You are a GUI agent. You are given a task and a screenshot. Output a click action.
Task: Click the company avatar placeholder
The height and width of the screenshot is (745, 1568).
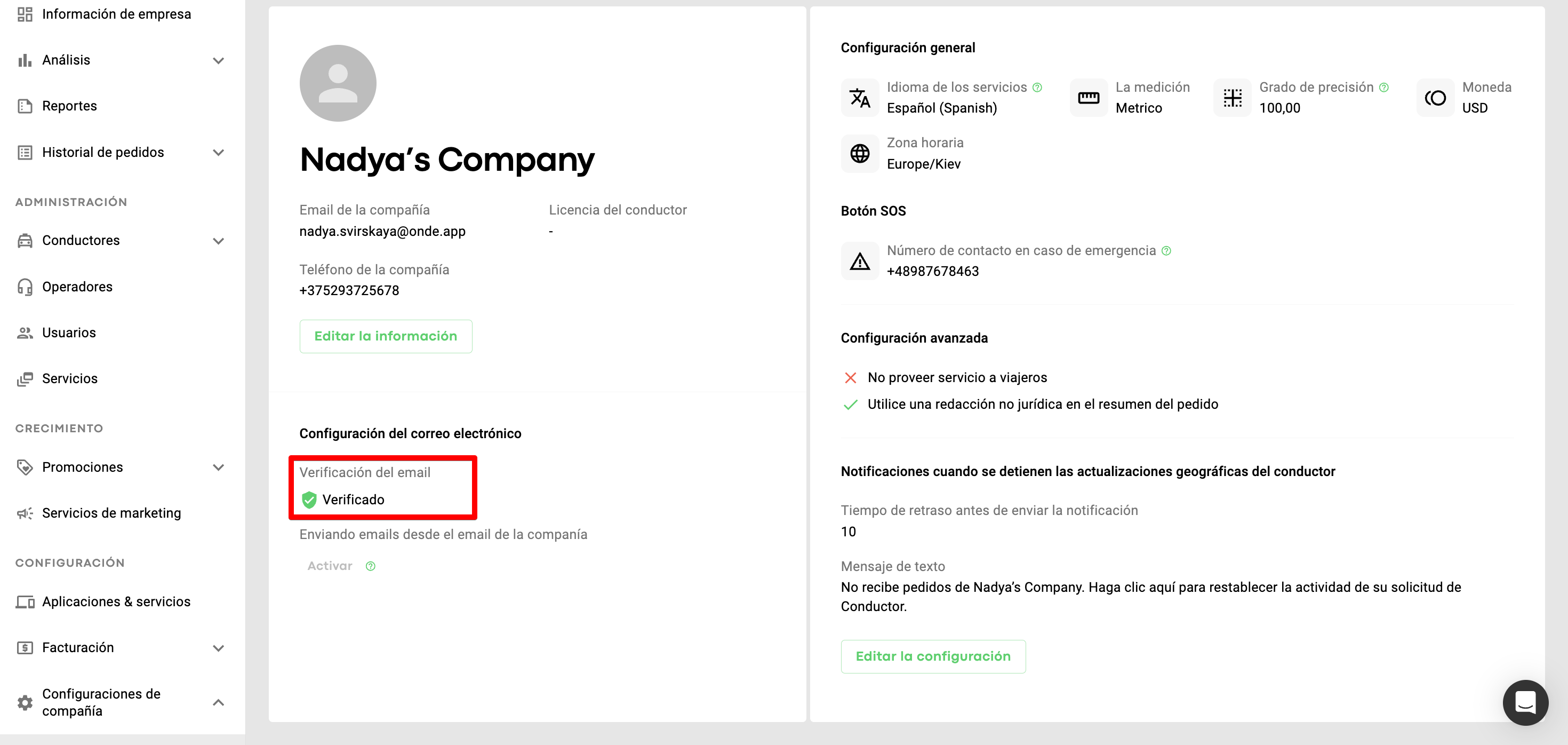(x=338, y=83)
